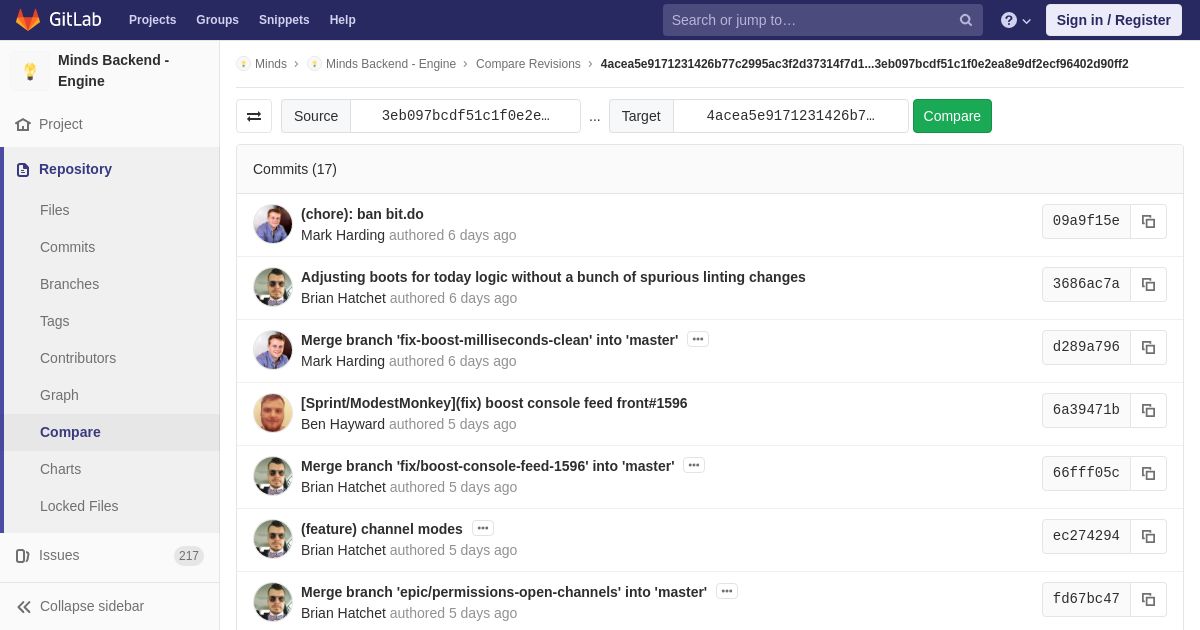Click the Minds Backend project avatar in sidebar
Image resolution: width=1200 pixels, height=630 pixels.
[x=30, y=71]
